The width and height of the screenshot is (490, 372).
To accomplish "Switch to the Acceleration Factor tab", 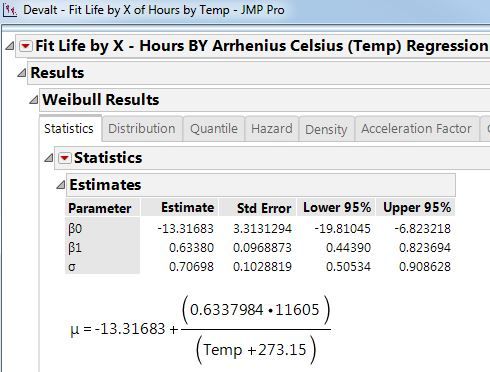I will click(416, 129).
